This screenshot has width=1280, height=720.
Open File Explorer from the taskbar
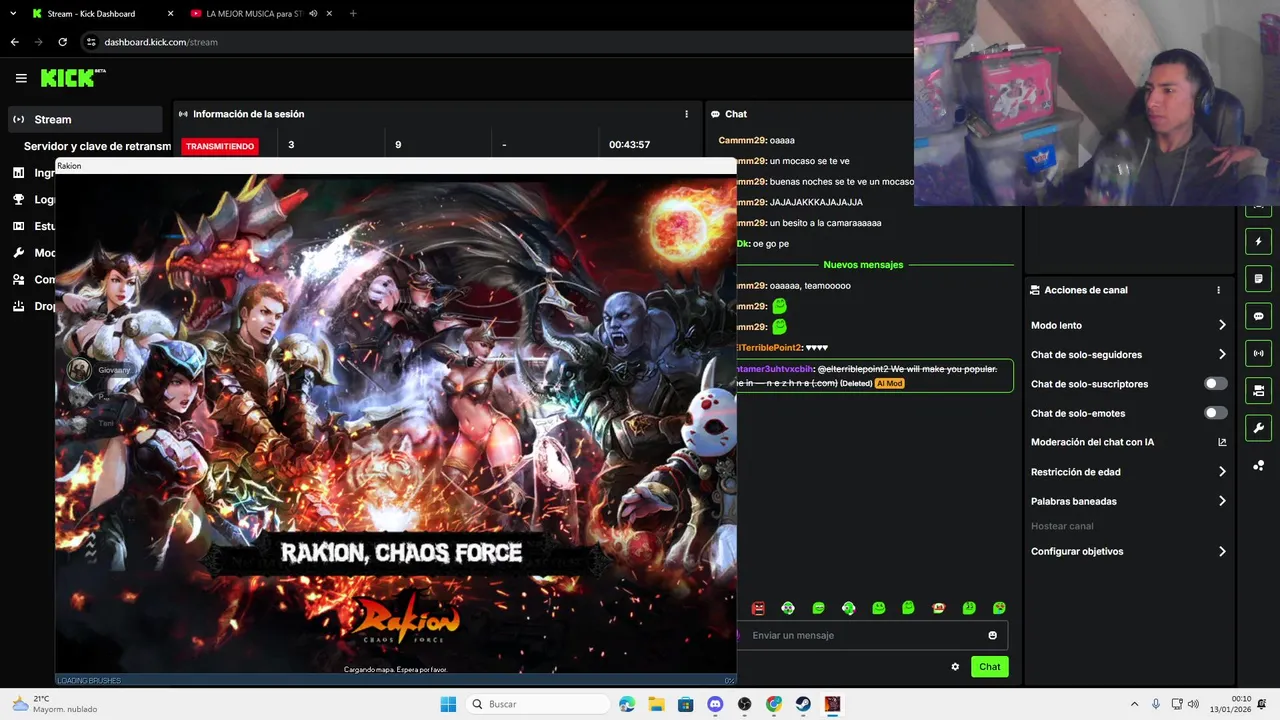tap(656, 704)
